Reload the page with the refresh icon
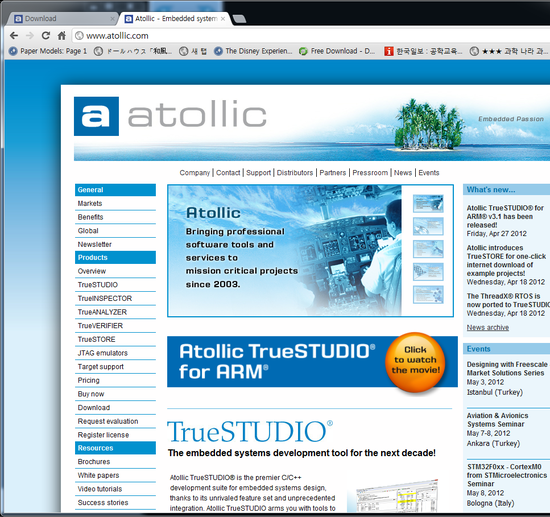The width and height of the screenshot is (550, 517). tap(46, 35)
